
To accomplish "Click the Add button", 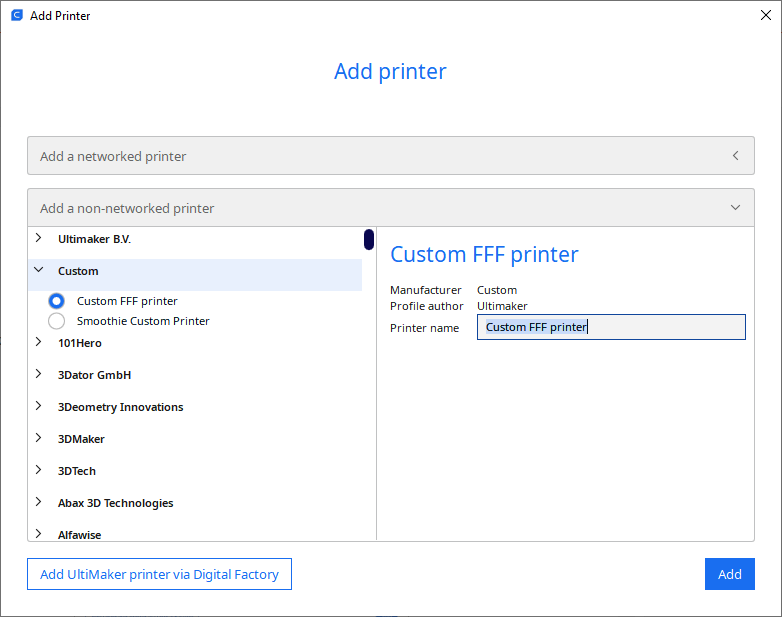I will pyautogui.click(x=730, y=574).
